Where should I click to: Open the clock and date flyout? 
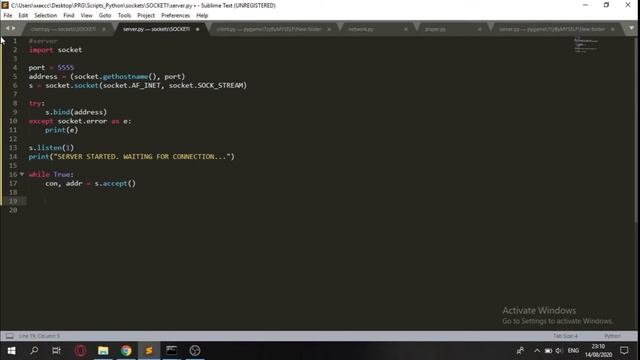(598, 351)
